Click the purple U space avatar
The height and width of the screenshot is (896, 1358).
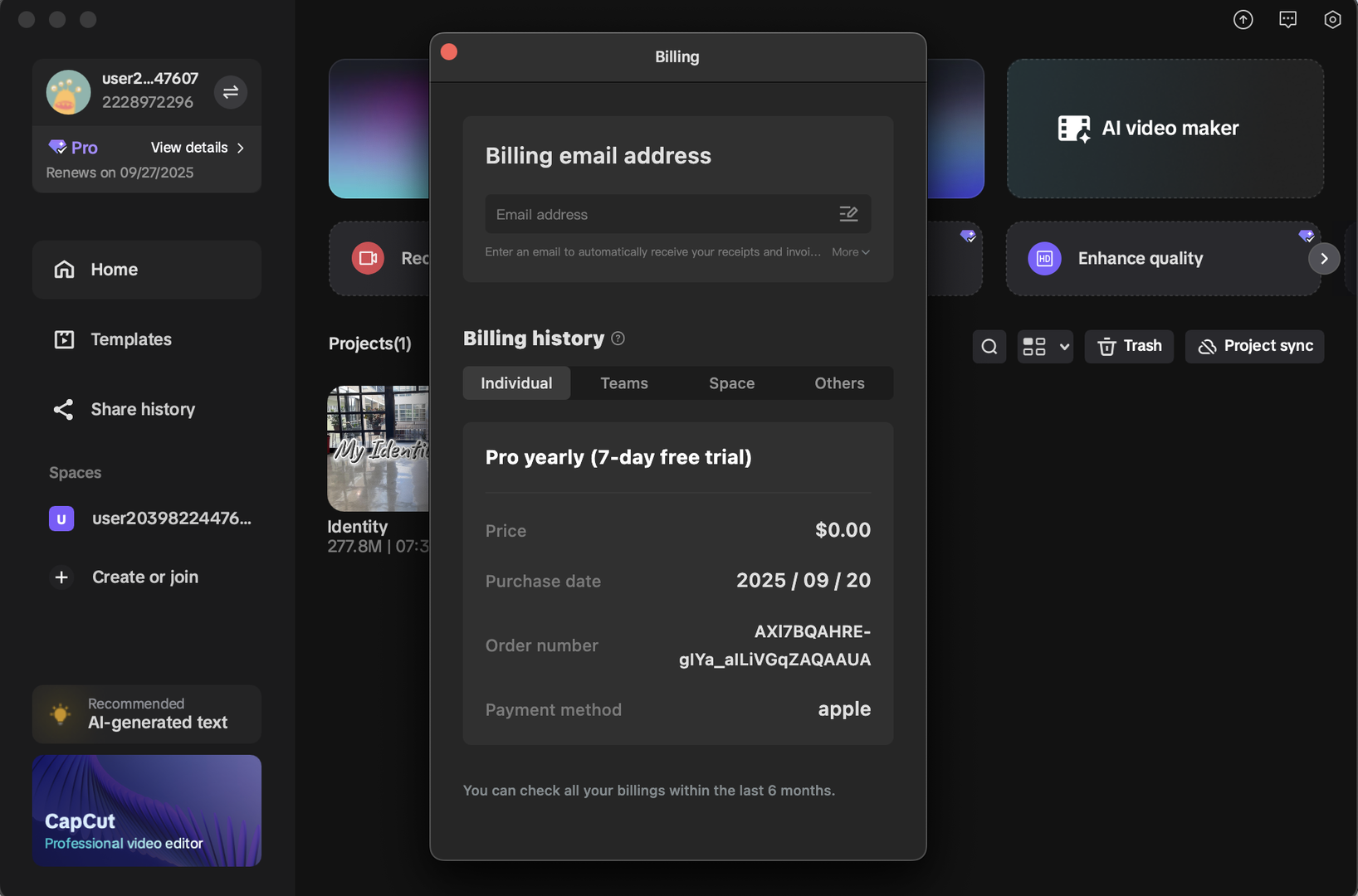pos(61,519)
